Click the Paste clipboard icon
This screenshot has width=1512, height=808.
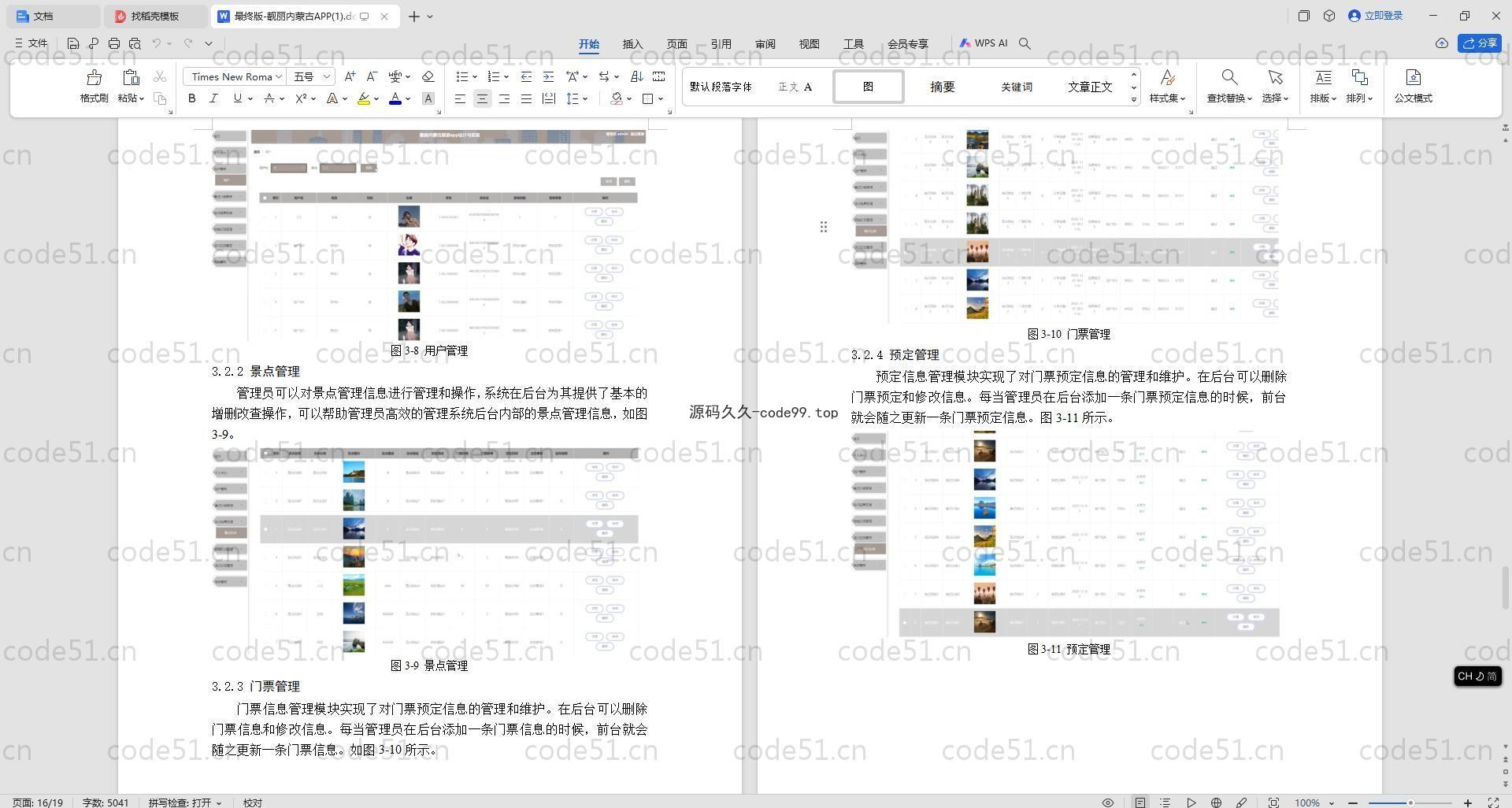[x=131, y=77]
